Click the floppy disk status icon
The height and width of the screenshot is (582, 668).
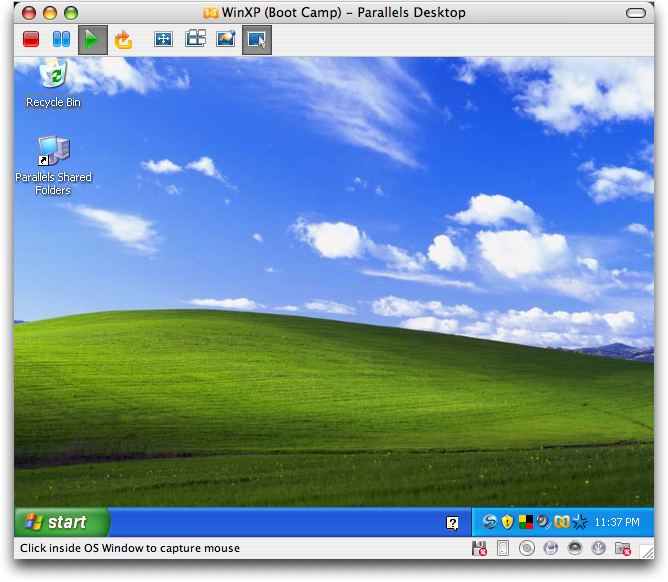[479, 548]
